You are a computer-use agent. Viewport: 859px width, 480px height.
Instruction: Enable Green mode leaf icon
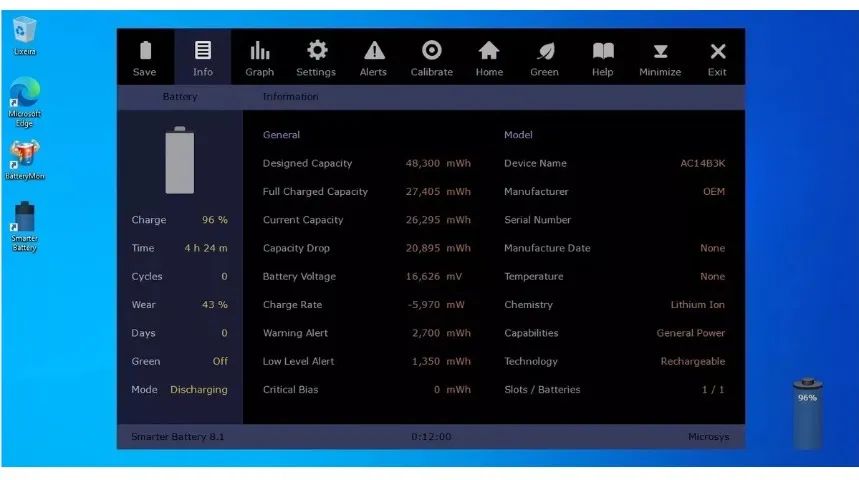coord(545,57)
